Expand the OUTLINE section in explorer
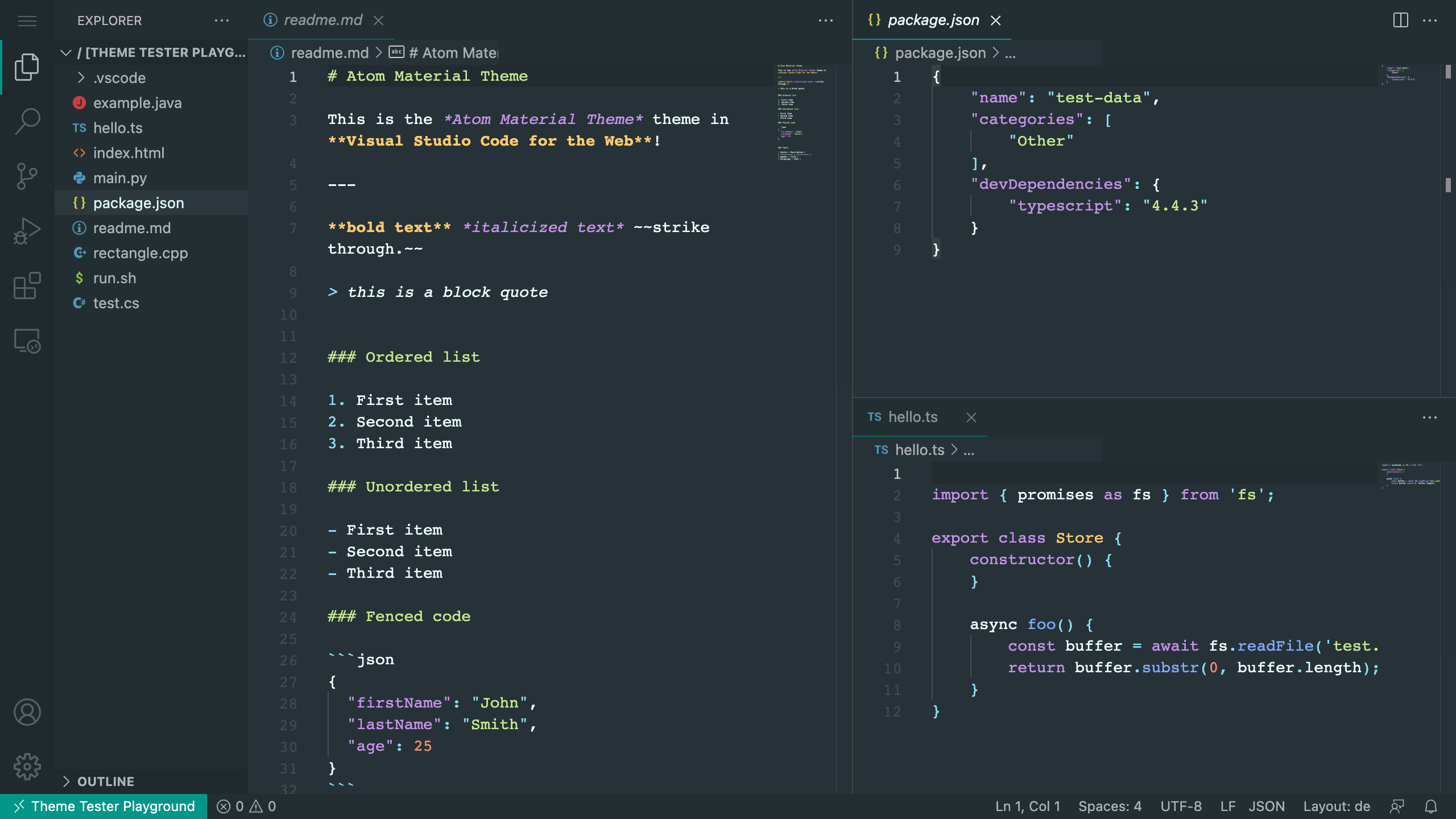Image resolution: width=1456 pixels, height=819 pixels. (x=105, y=780)
